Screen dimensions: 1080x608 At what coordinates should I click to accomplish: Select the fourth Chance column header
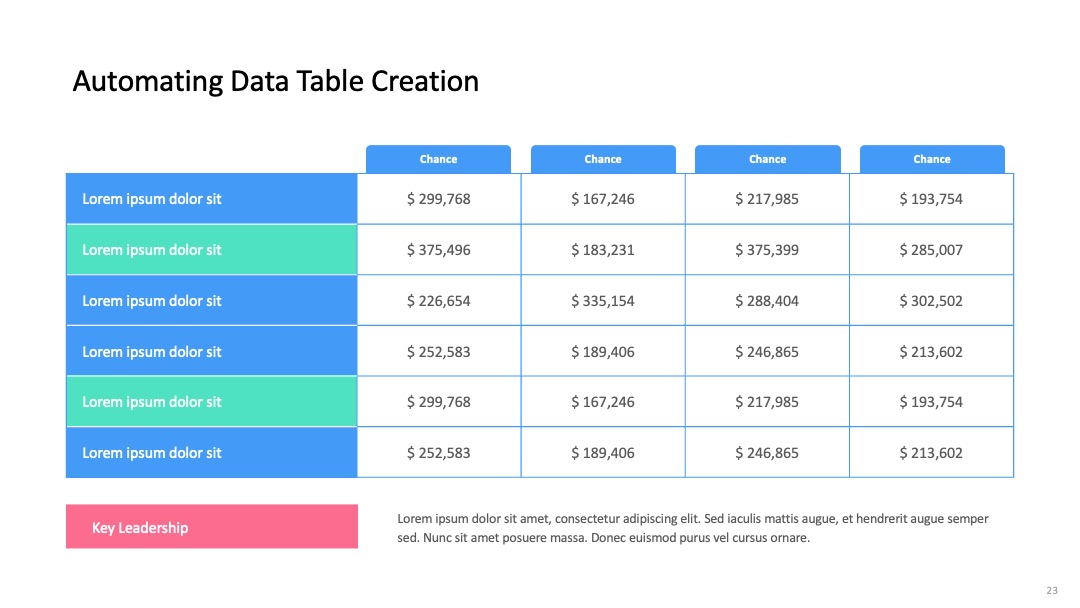click(x=932, y=159)
